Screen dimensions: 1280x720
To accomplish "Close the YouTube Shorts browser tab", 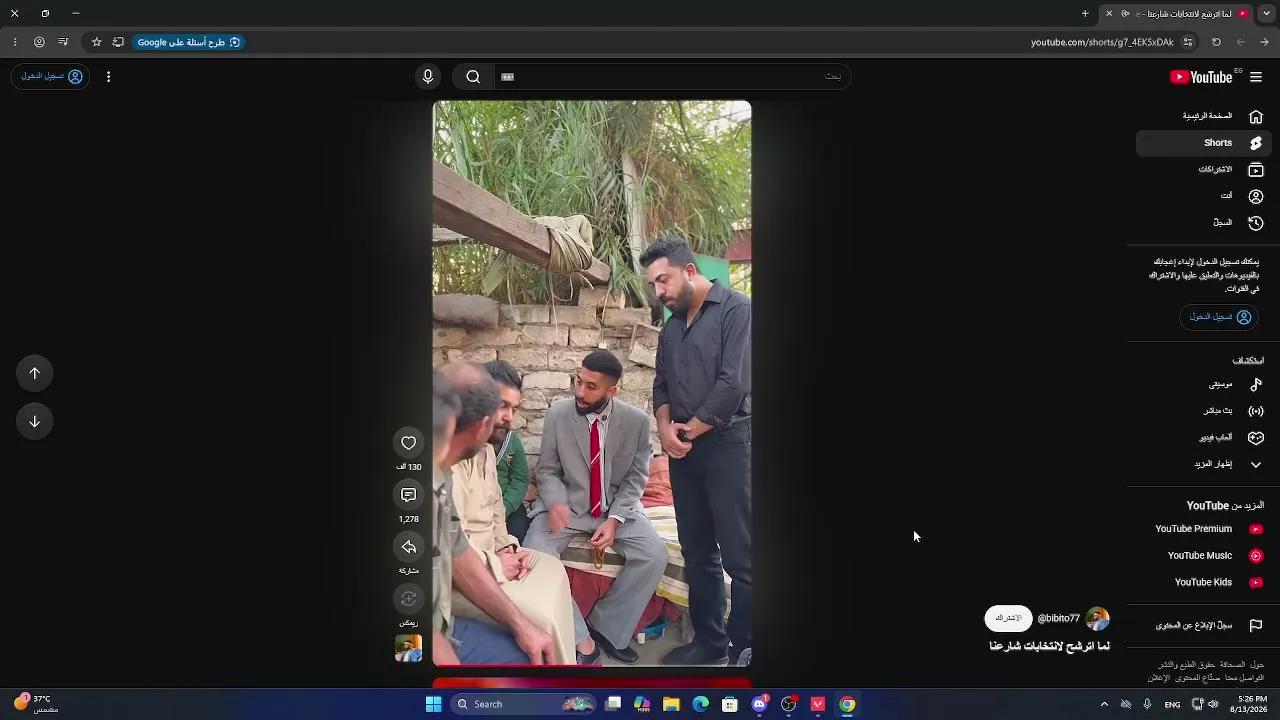I will coord(1109,14).
